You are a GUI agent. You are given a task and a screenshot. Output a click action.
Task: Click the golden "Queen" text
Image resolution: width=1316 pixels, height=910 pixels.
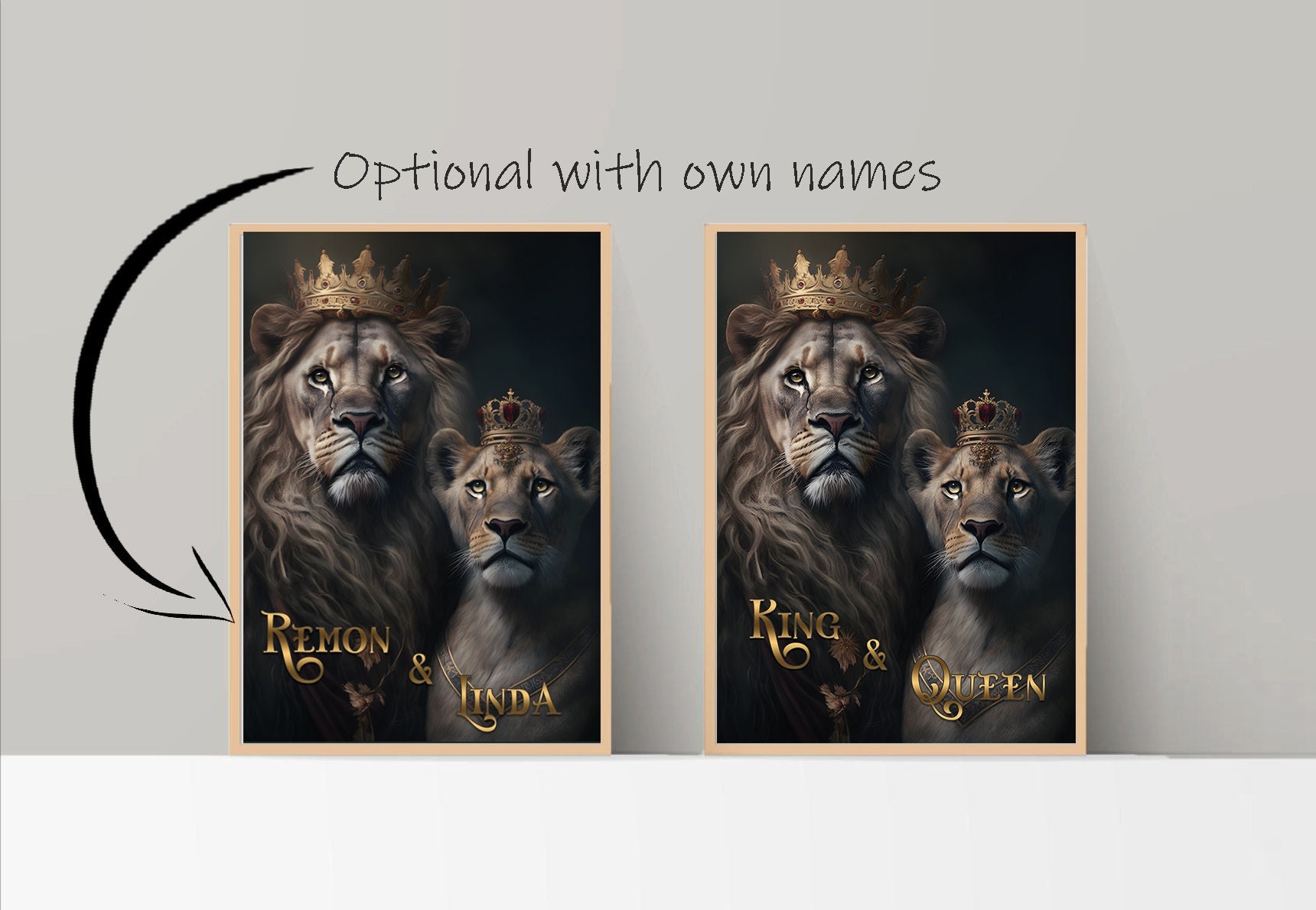click(979, 686)
